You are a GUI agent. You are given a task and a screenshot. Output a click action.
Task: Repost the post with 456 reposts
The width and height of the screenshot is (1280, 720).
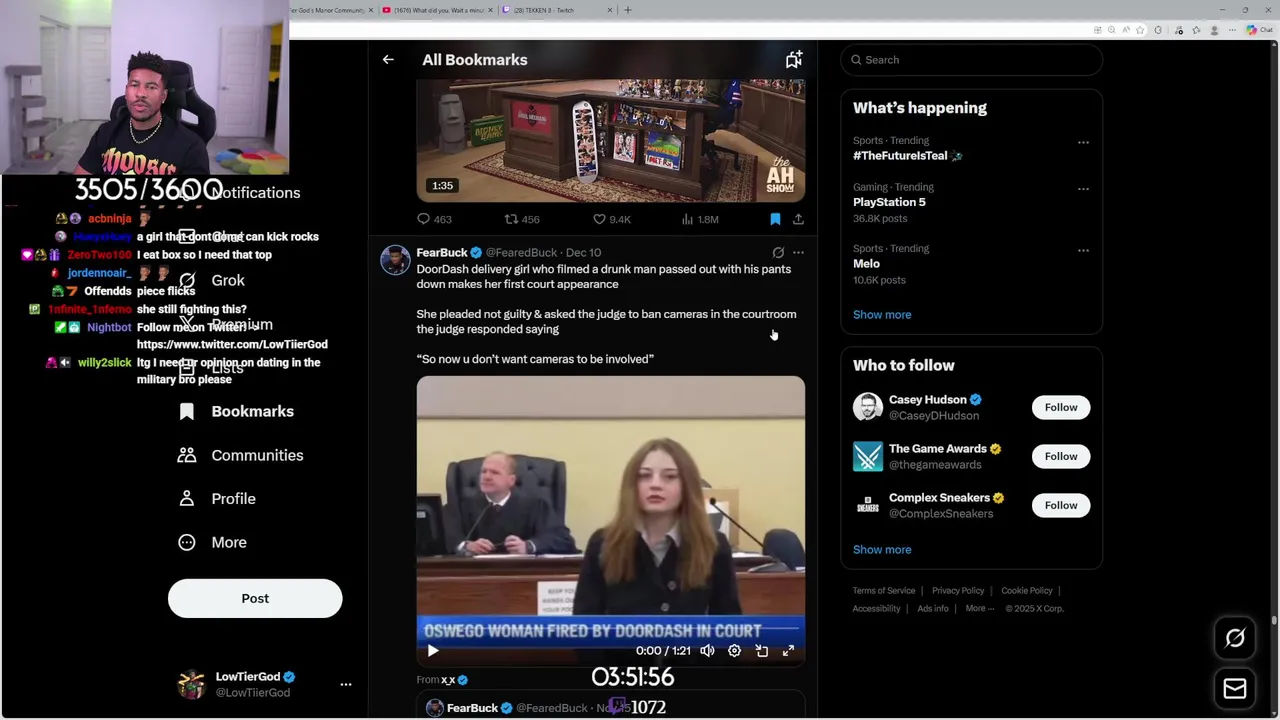coord(521,219)
